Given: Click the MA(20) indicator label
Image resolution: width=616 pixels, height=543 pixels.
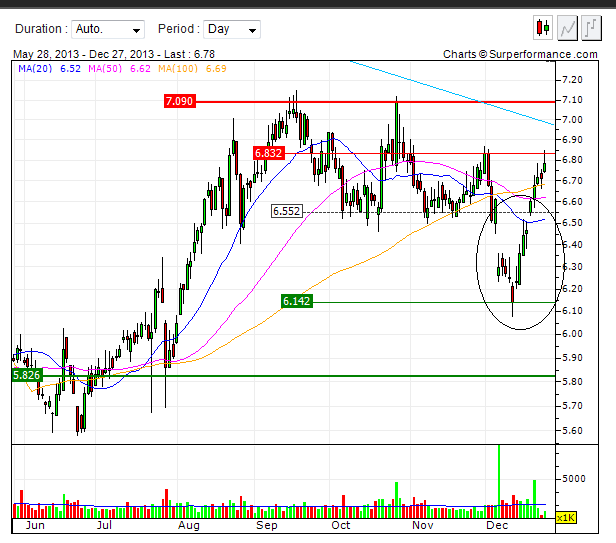Looking at the screenshot, I should point(35,69).
